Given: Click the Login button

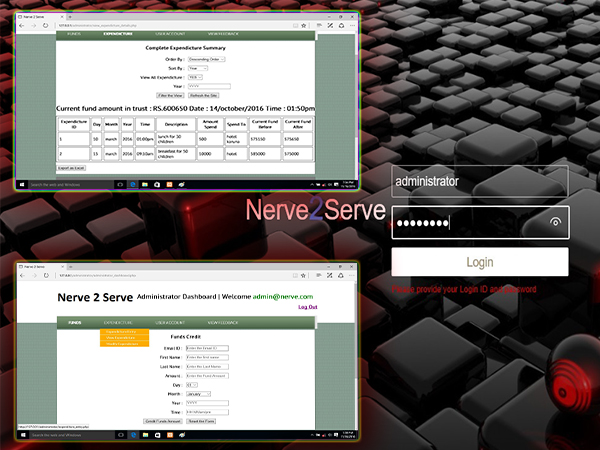Looking at the screenshot, I should point(480,262).
